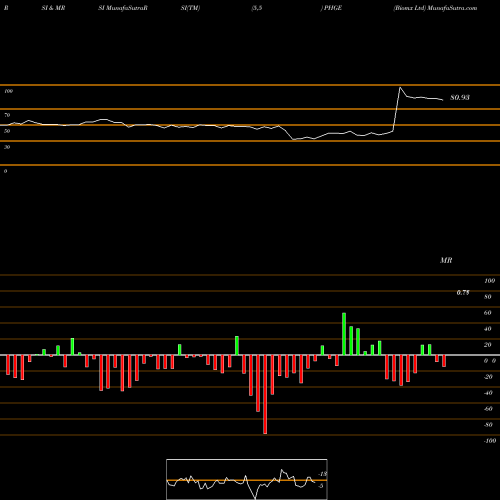Click the tallest green MR bar
Image resolution: width=500 pixels, height=500 pixels.
click(x=344, y=334)
